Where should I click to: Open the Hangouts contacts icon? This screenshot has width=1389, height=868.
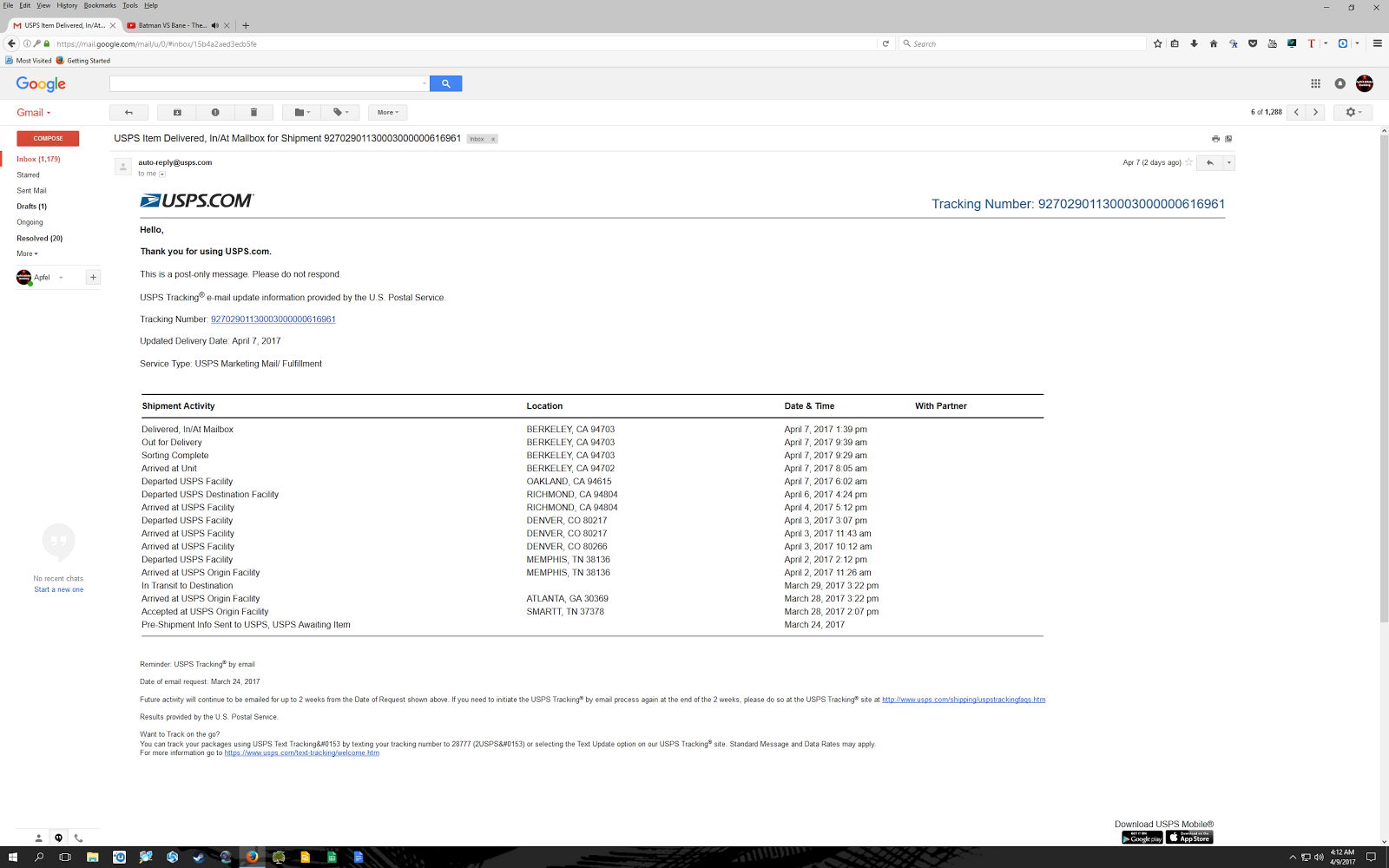[x=38, y=838]
